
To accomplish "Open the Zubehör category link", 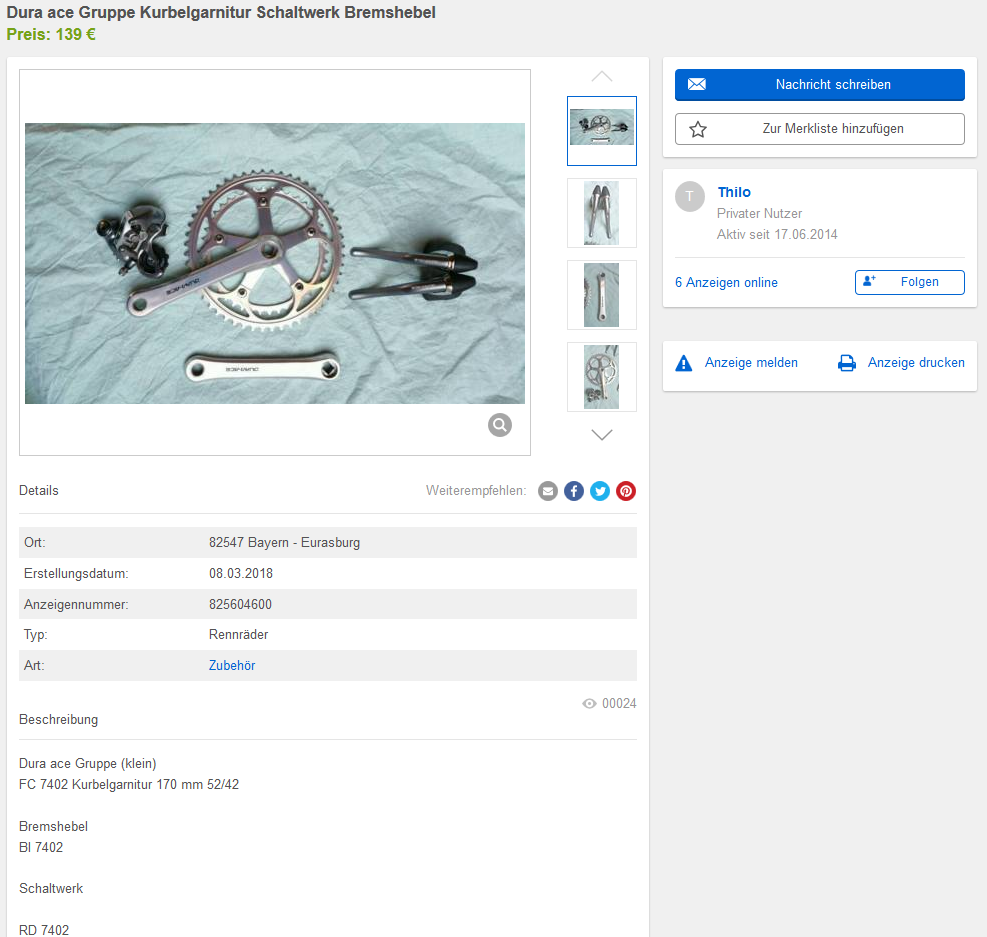I will point(232,665).
